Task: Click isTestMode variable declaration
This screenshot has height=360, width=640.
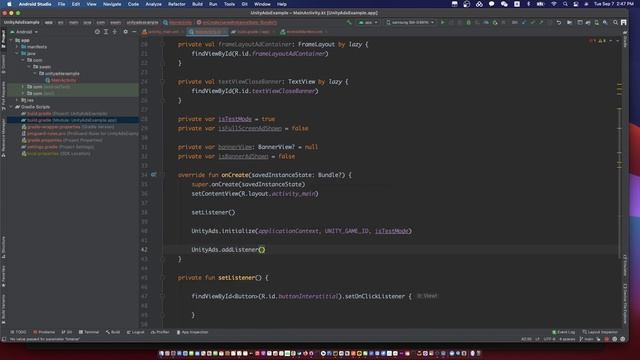Action: tap(235, 119)
